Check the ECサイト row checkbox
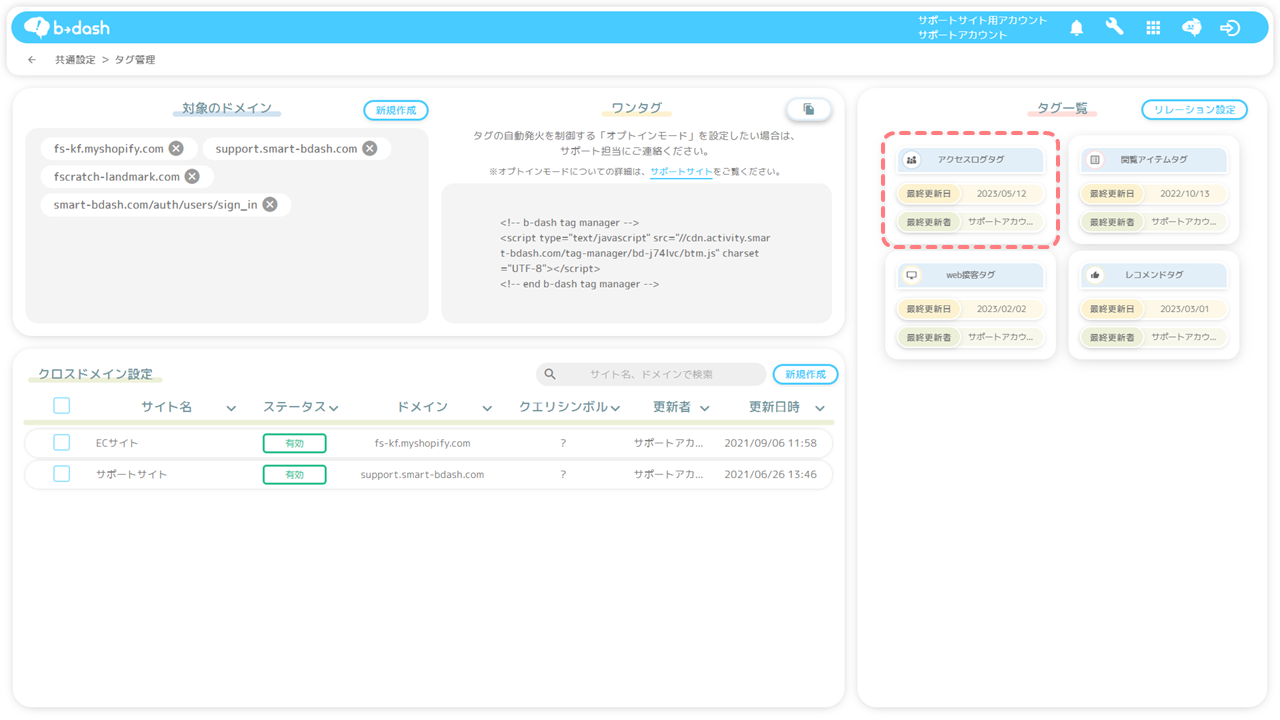The height and width of the screenshot is (720, 1280). [x=62, y=443]
